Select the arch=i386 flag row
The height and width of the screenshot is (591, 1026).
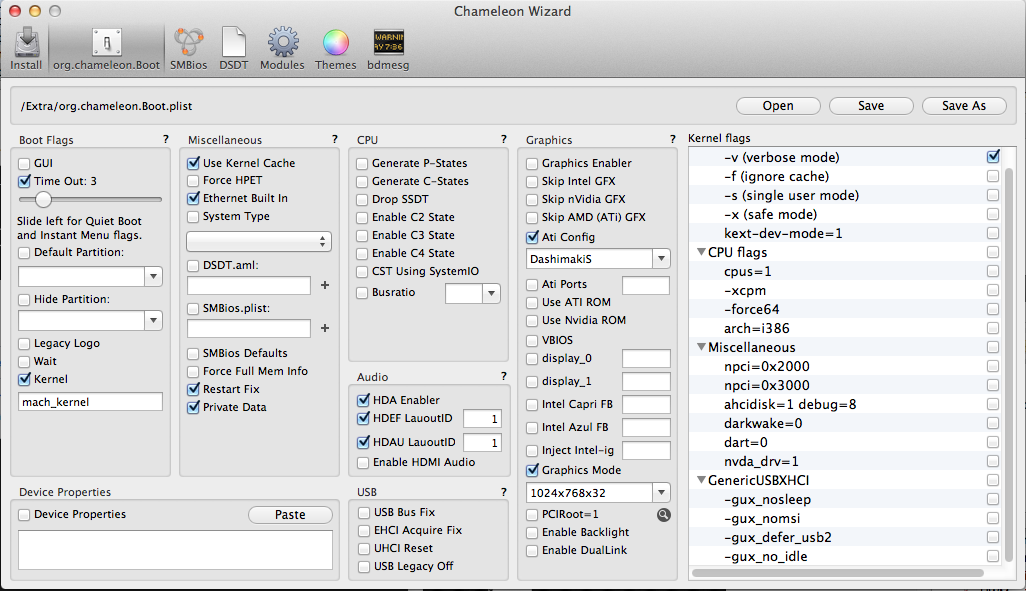847,328
